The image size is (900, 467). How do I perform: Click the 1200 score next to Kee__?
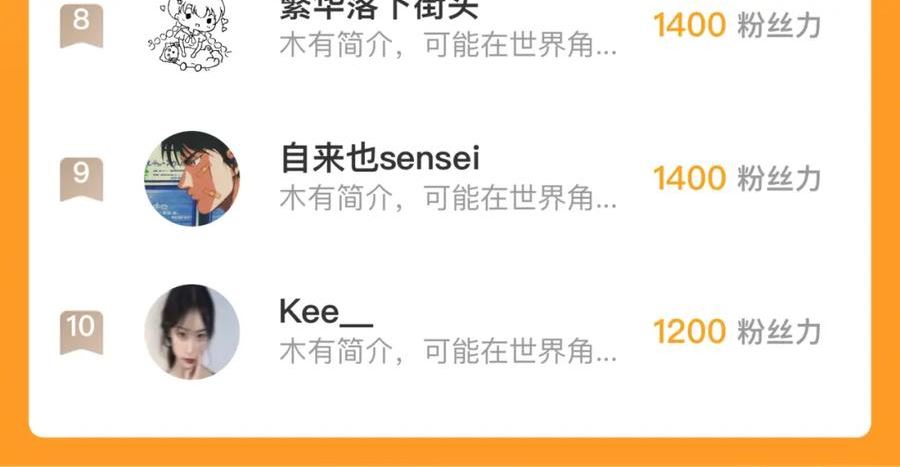click(689, 332)
